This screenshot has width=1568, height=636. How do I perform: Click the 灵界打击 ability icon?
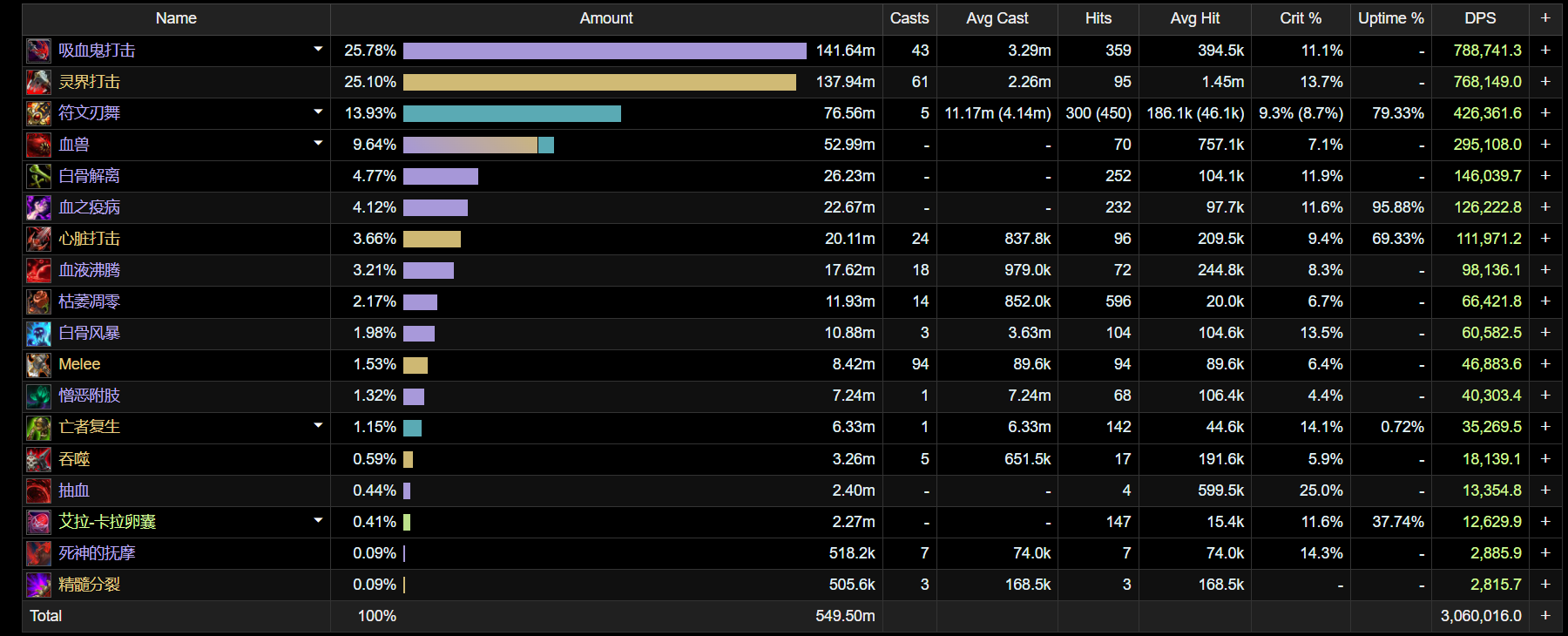(x=38, y=82)
